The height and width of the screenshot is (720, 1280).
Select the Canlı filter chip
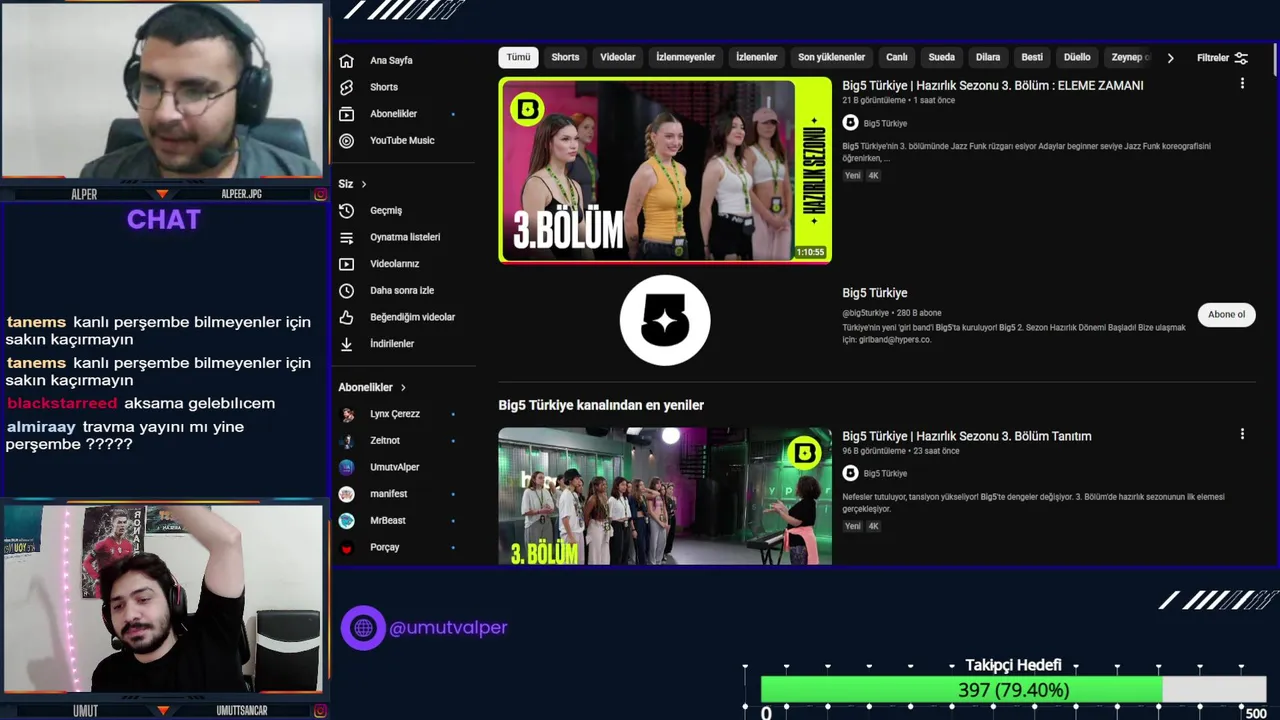point(897,57)
